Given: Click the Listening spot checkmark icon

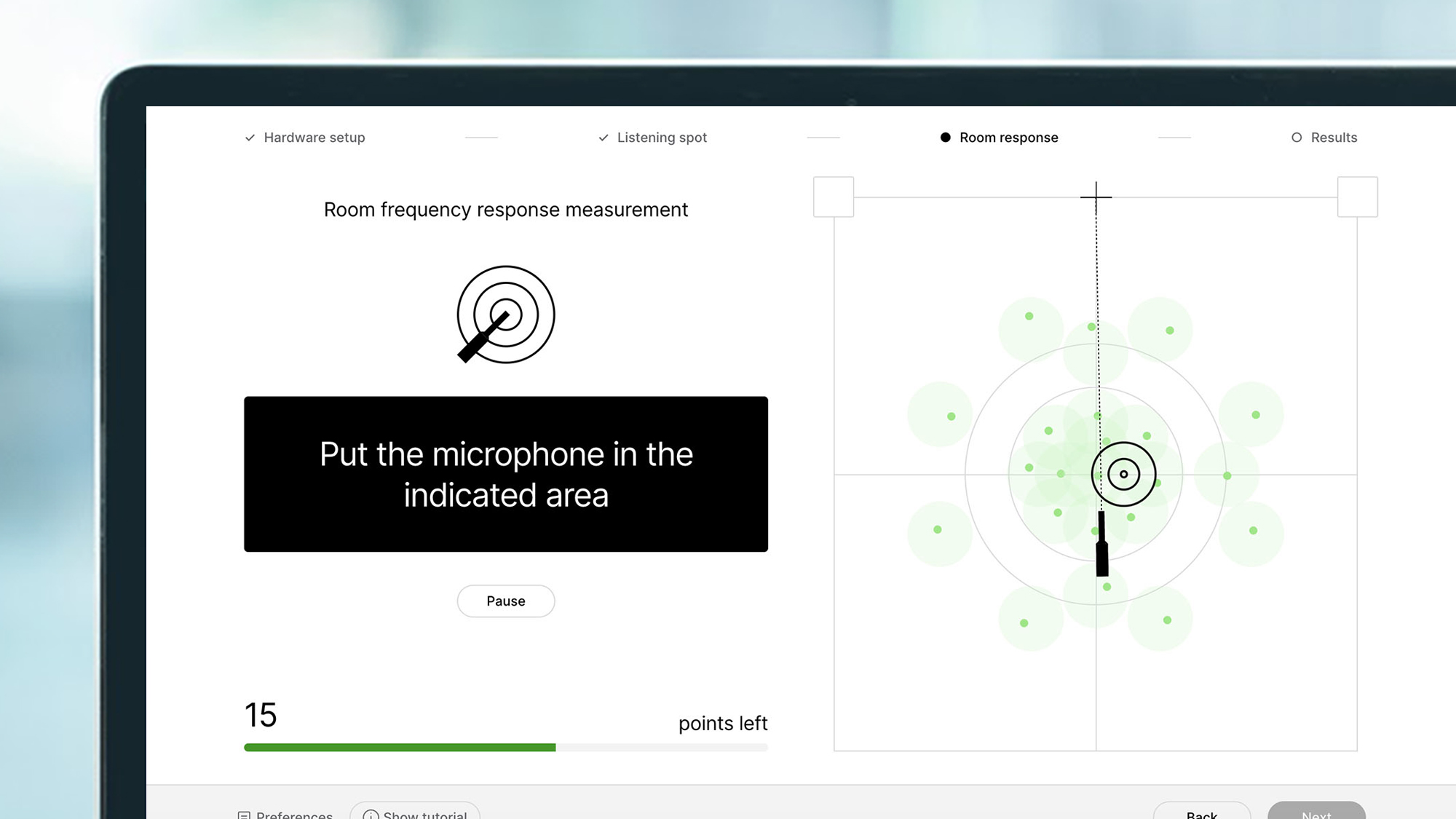Looking at the screenshot, I should 604,138.
